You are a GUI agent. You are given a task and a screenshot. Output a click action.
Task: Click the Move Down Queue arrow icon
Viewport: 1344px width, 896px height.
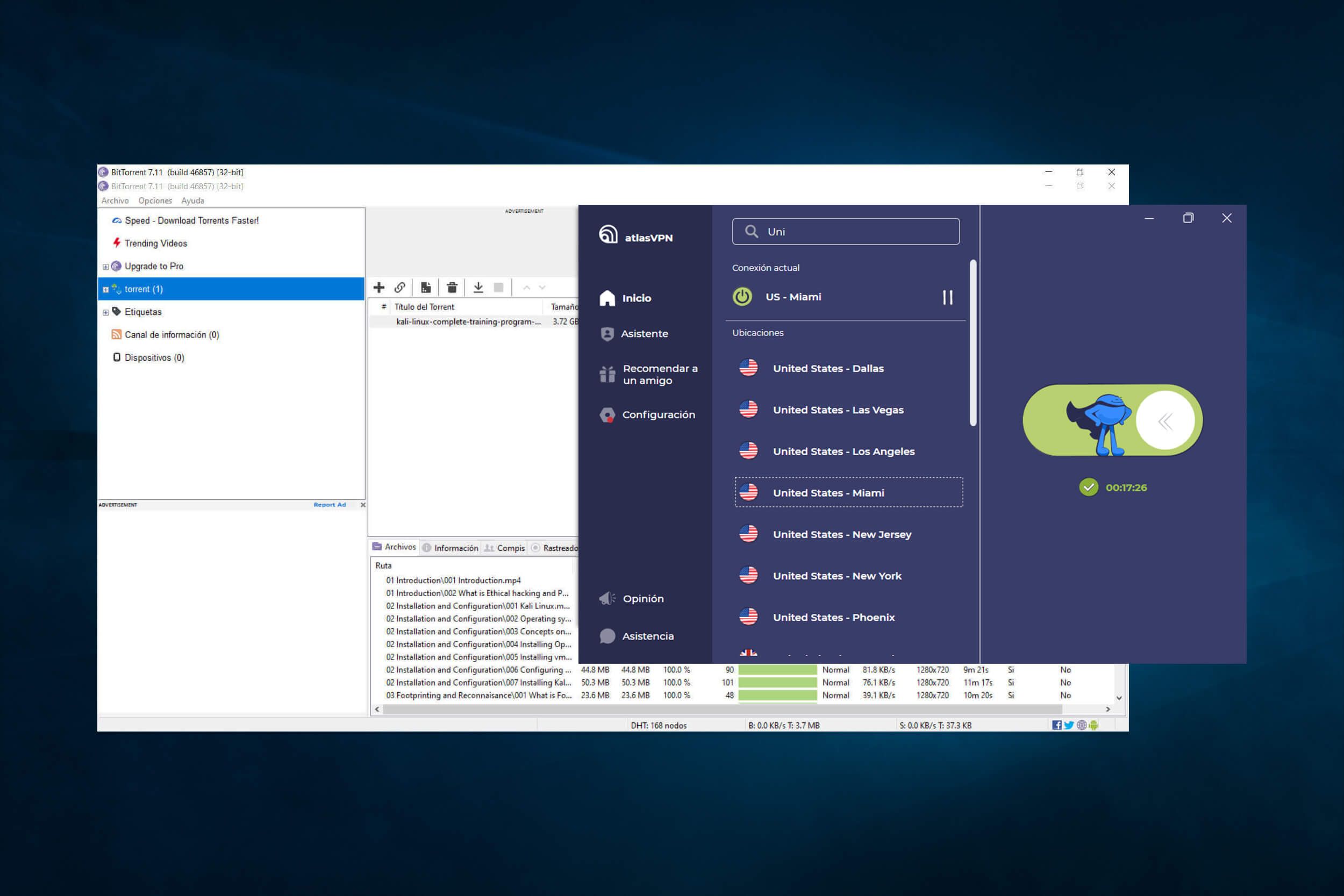542,288
